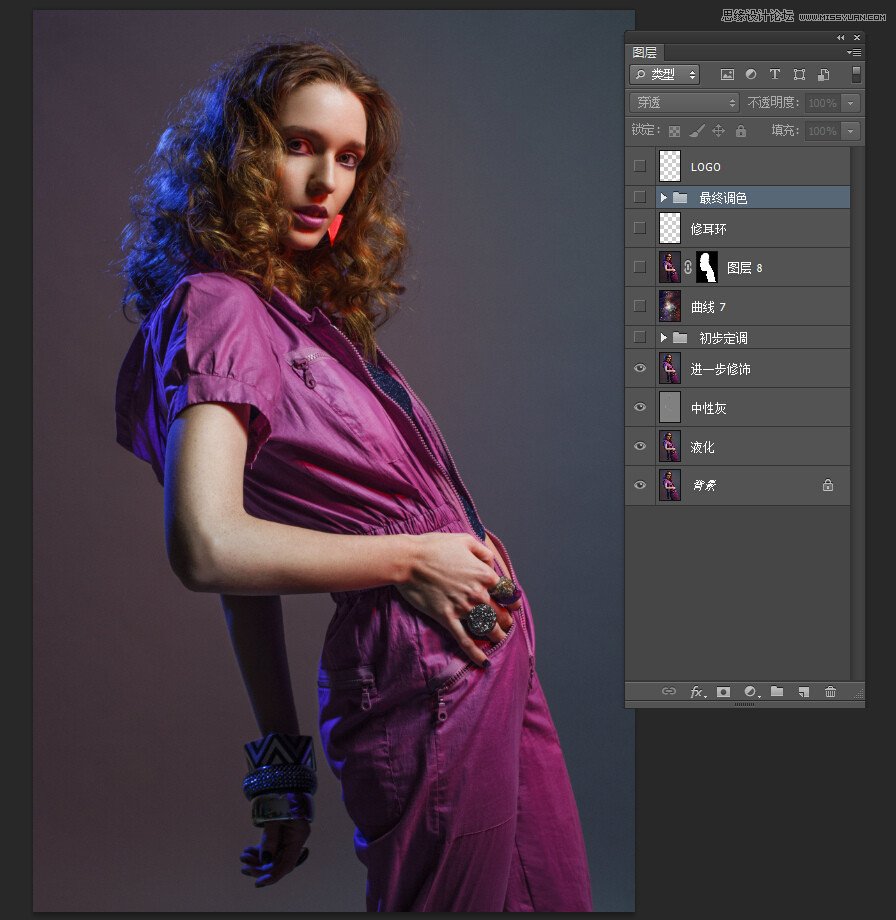The image size is (896, 920).
Task: Click the lock image pixels brush icon
Action: pyautogui.click(x=697, y=131)
